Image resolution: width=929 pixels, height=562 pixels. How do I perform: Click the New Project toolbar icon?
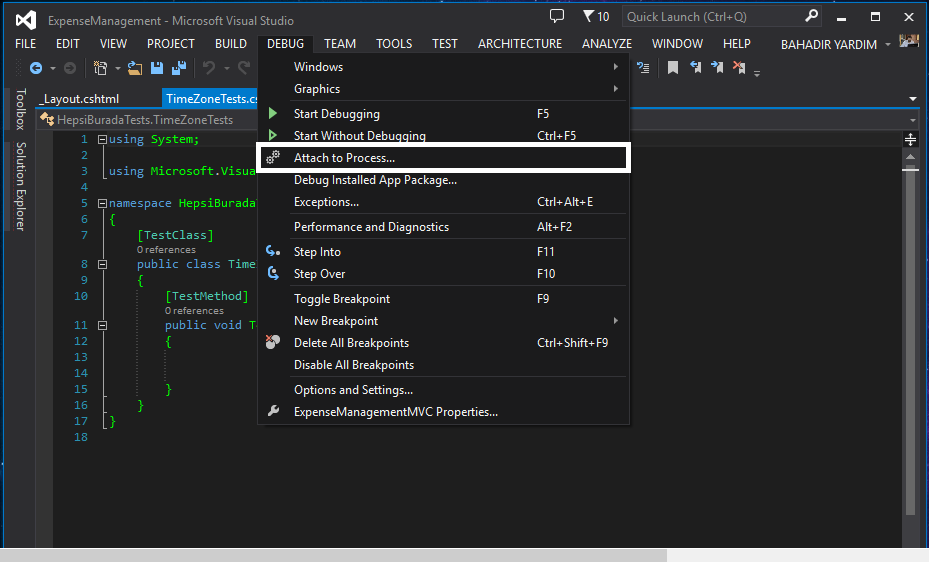(x=101, y=68)
